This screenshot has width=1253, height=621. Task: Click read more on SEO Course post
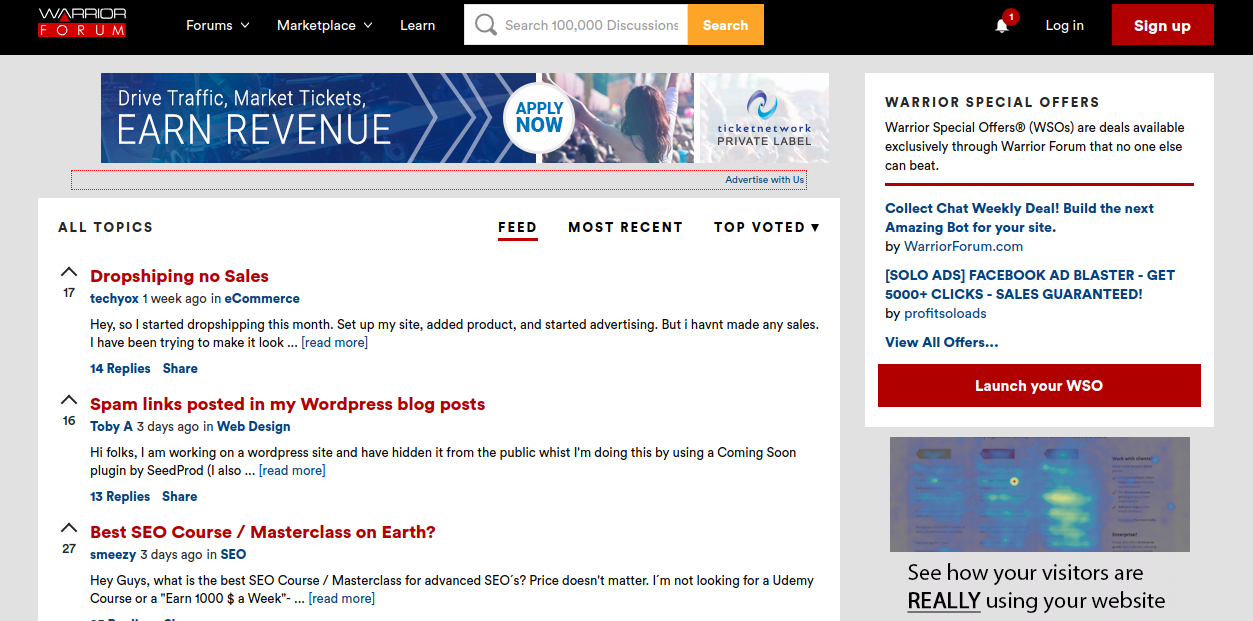(342, 598)
